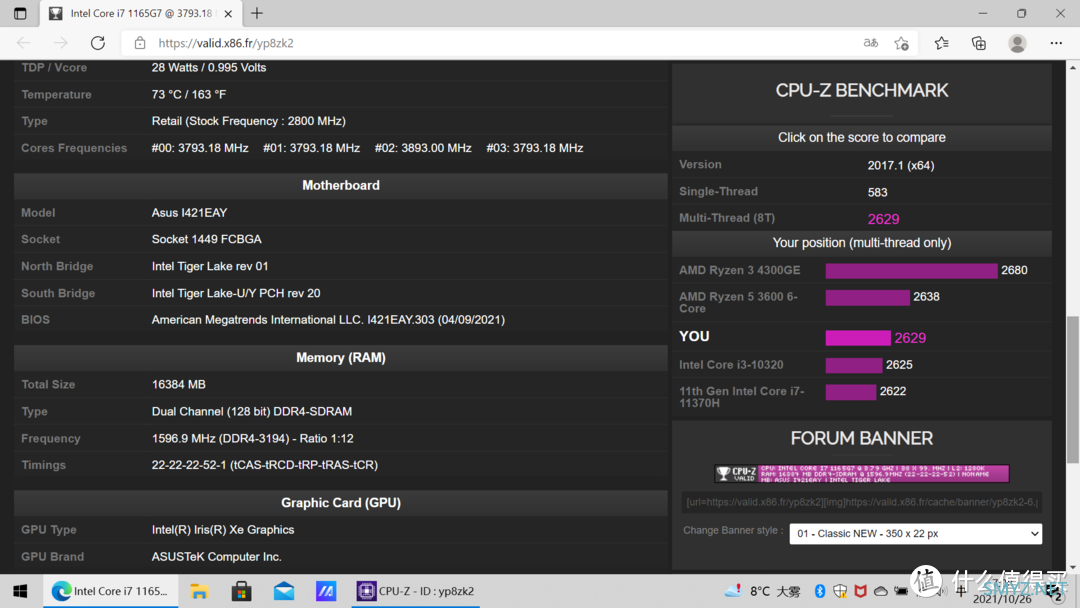1080x608 pixels.
Task: Open Bluetooth tray icon
Action: point(820,591)
